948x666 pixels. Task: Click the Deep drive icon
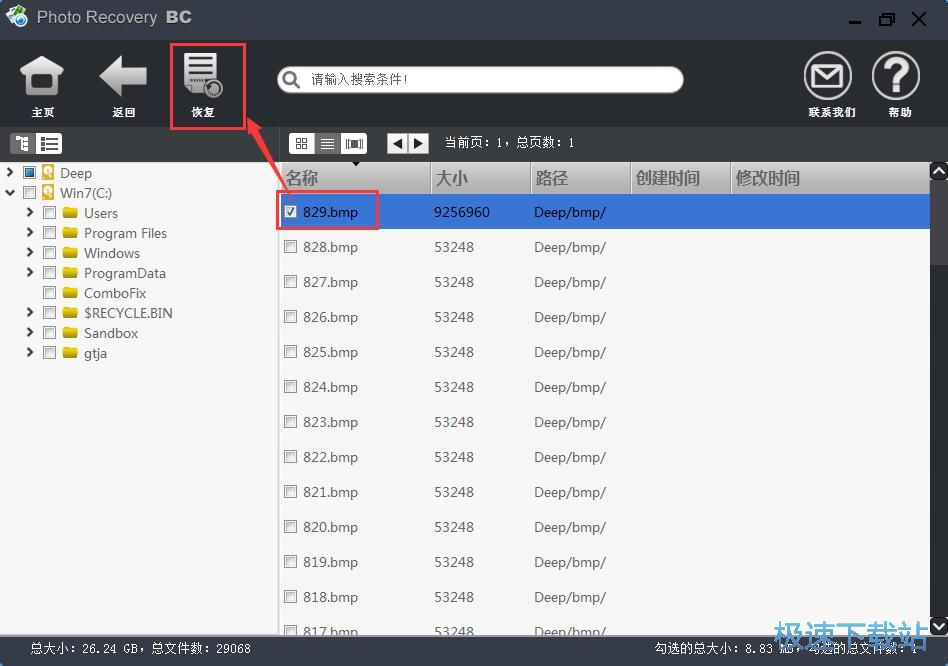48,173
